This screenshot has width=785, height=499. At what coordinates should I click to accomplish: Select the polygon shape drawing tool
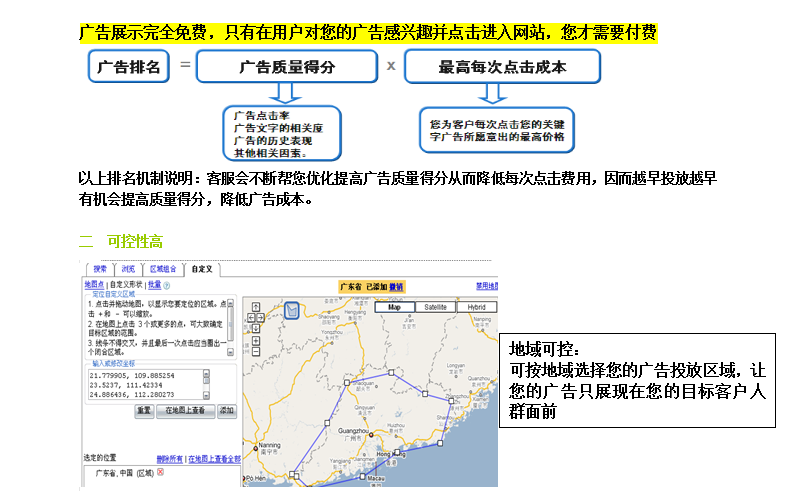pos(291,310)
